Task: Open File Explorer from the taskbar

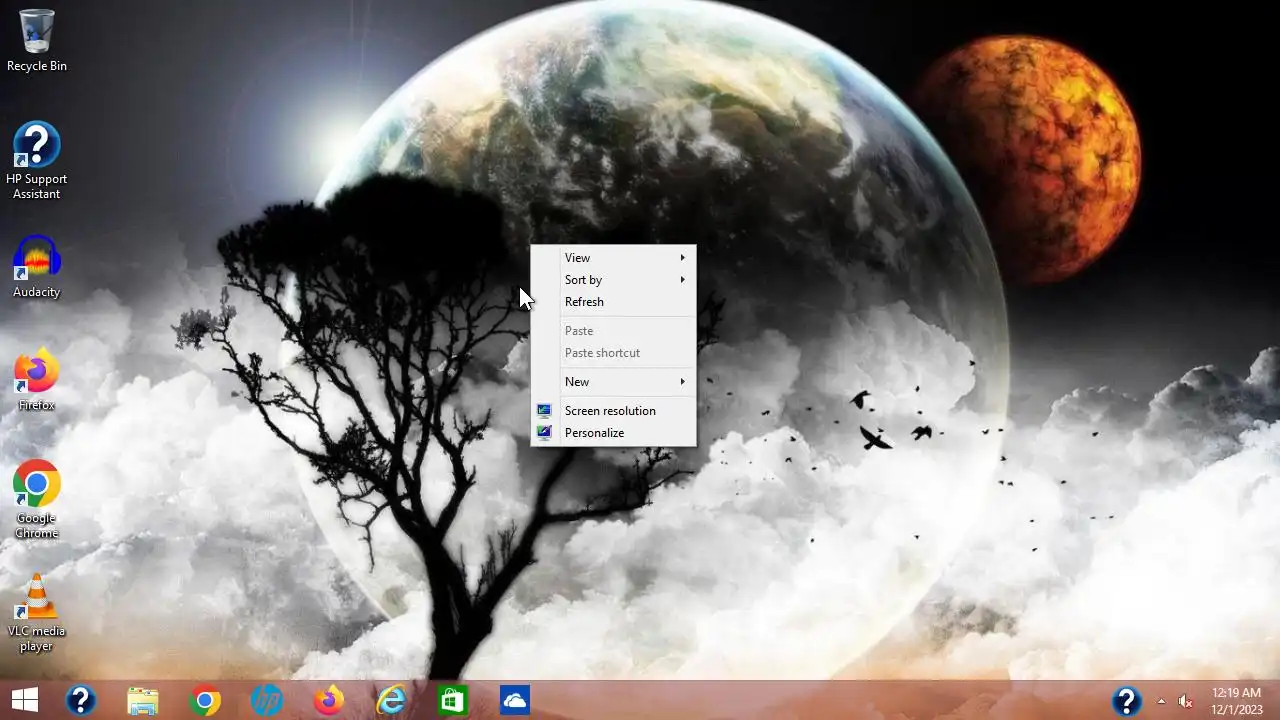Action: click(143, 701)
